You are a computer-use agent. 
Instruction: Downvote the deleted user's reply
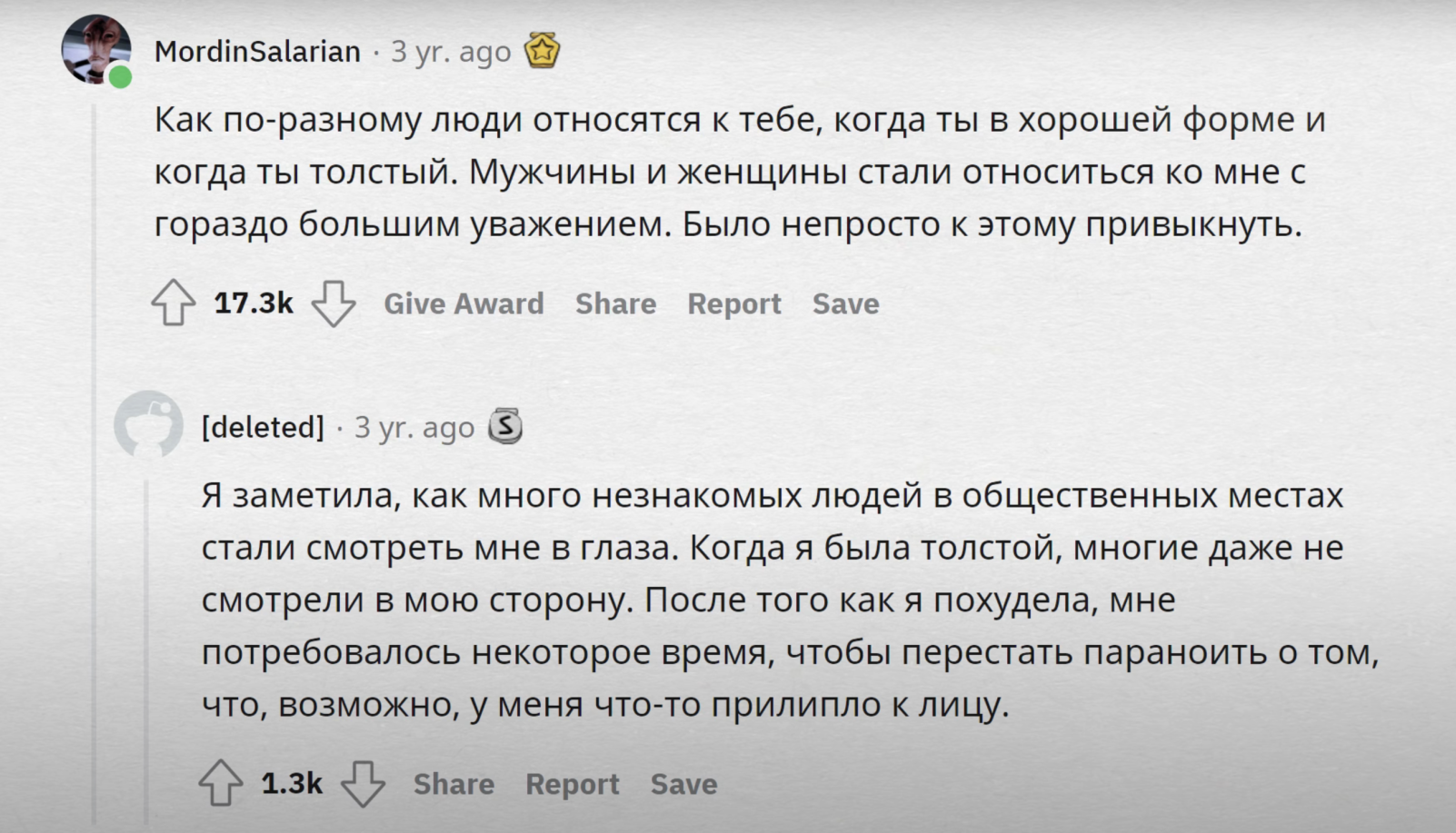pos(363,783)
